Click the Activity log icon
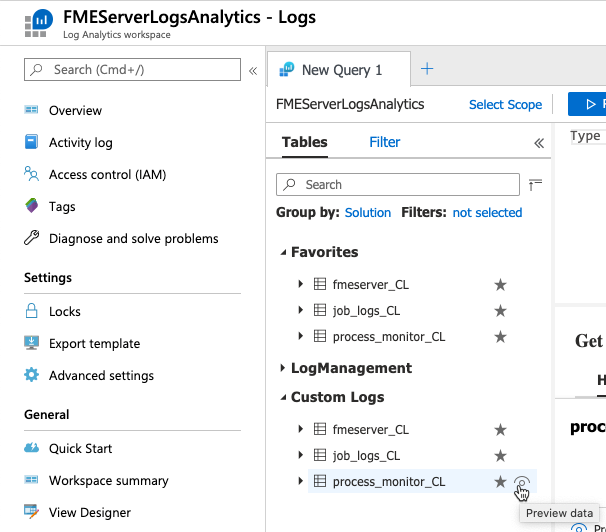 [31, 142]
